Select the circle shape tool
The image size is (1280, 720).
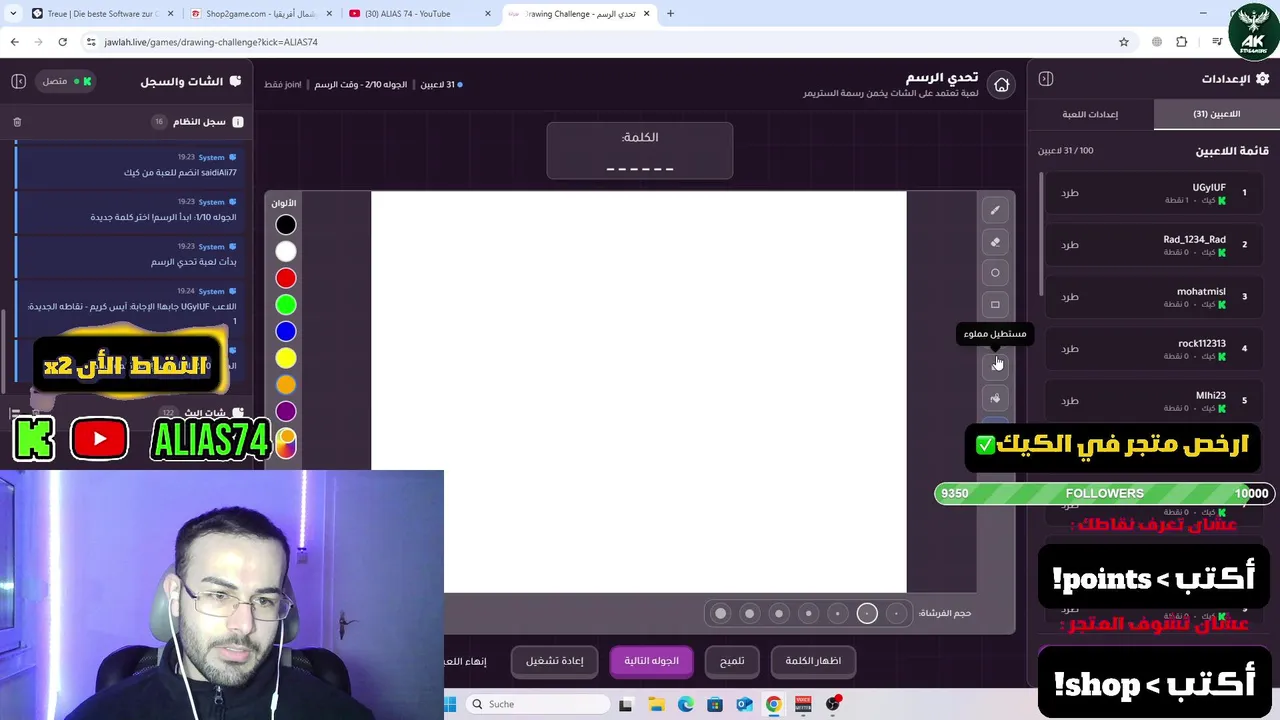point(995,273)
